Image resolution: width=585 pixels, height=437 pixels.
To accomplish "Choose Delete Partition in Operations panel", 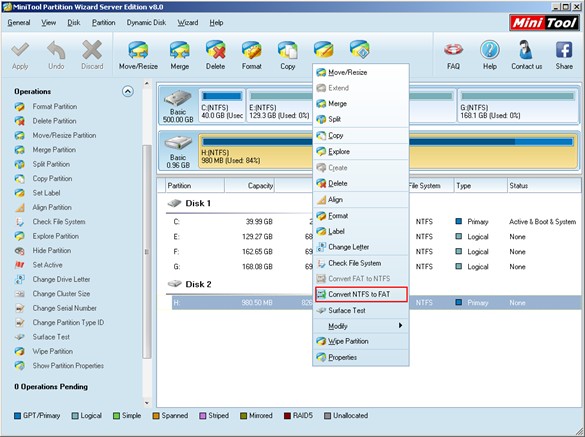I will pyautogui.click(x=54, y=121).
